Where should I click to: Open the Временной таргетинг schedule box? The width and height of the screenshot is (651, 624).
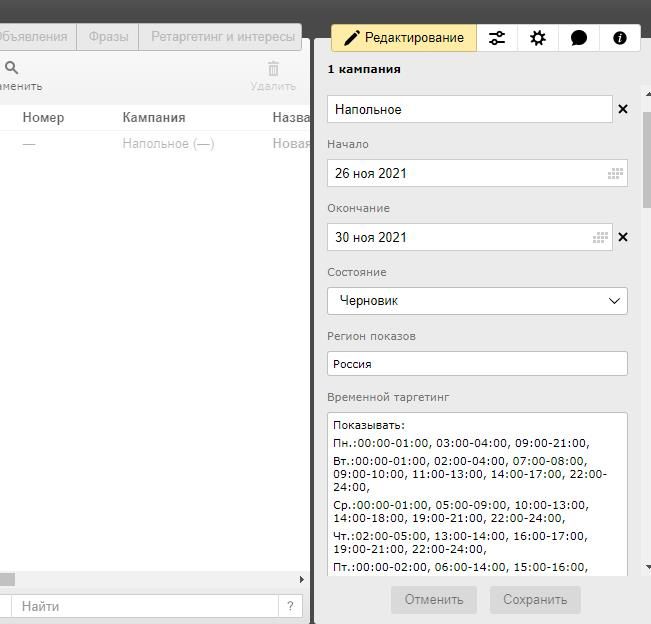[x=477, y=494]
